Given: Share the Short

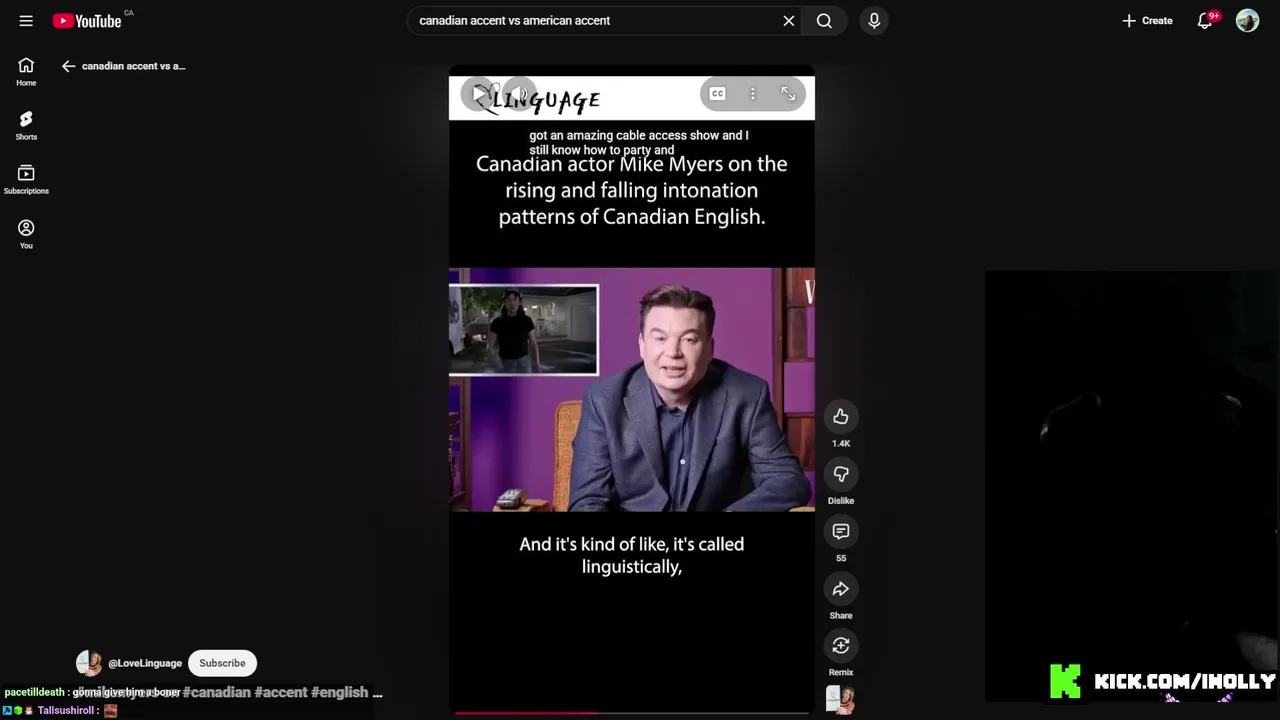Looking at the screenshot, I should [841, 589].
